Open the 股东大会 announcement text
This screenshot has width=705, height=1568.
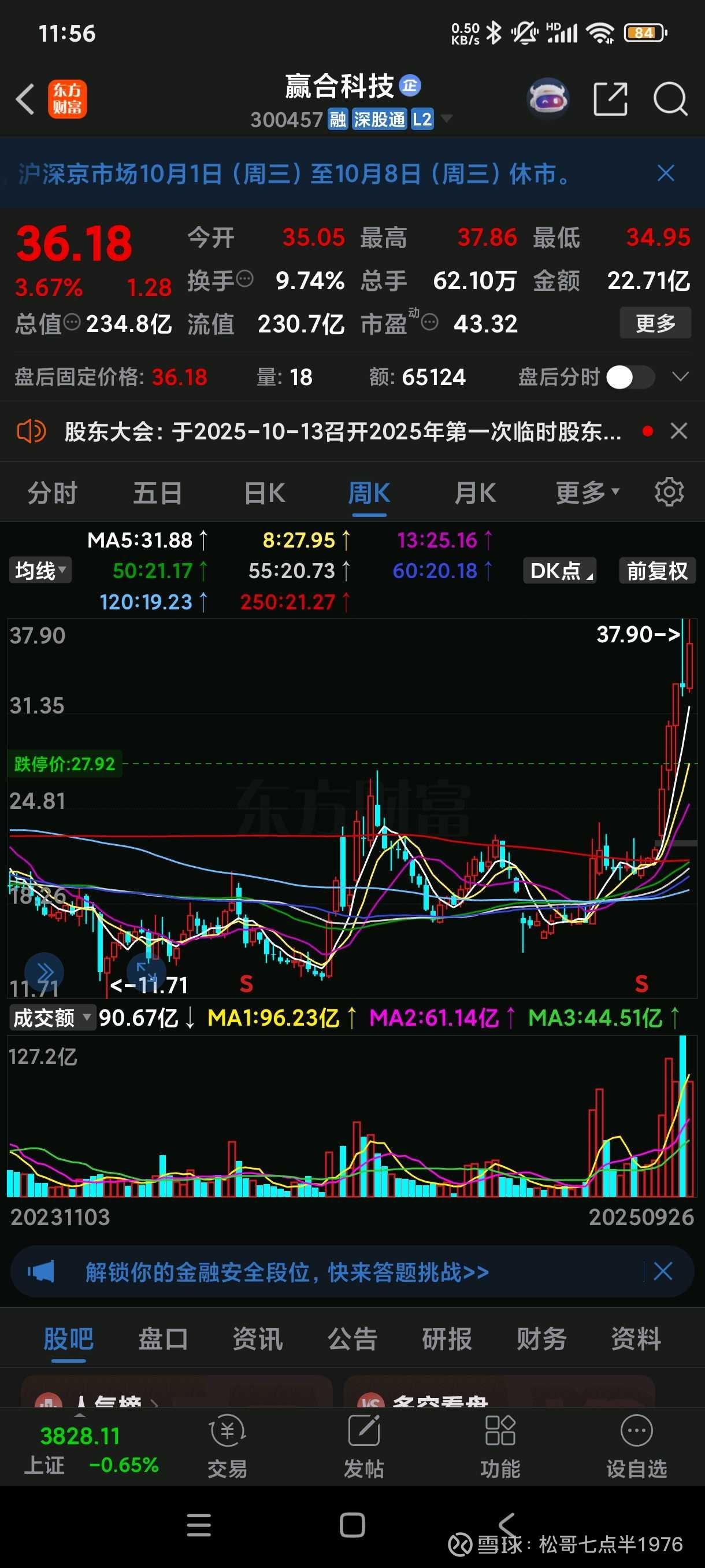click(x=343, y=431)
